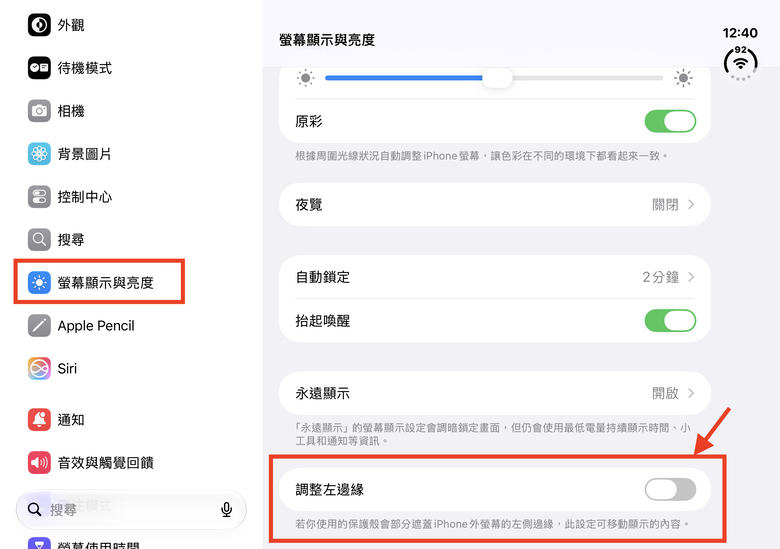Turn off the 原彩 True Tone switch
The width and height of the screenshot is (780, 549).
pyautogui.click(x=670, y=121)
